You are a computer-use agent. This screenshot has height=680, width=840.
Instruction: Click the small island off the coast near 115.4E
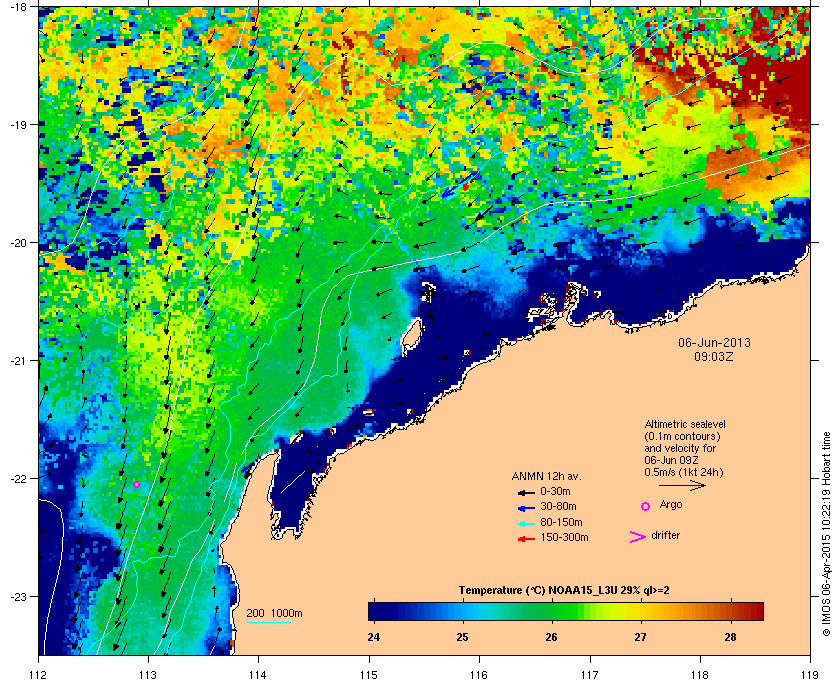click(x=411, y=337)
